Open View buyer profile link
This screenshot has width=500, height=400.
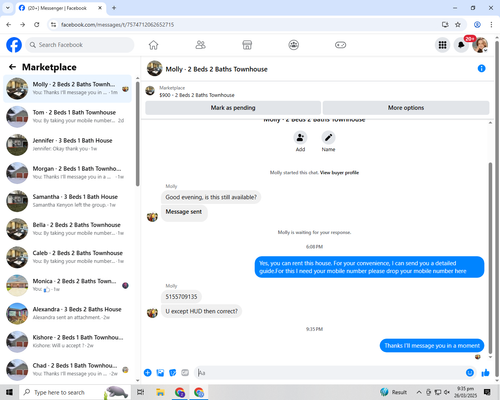tap(339, 173)
